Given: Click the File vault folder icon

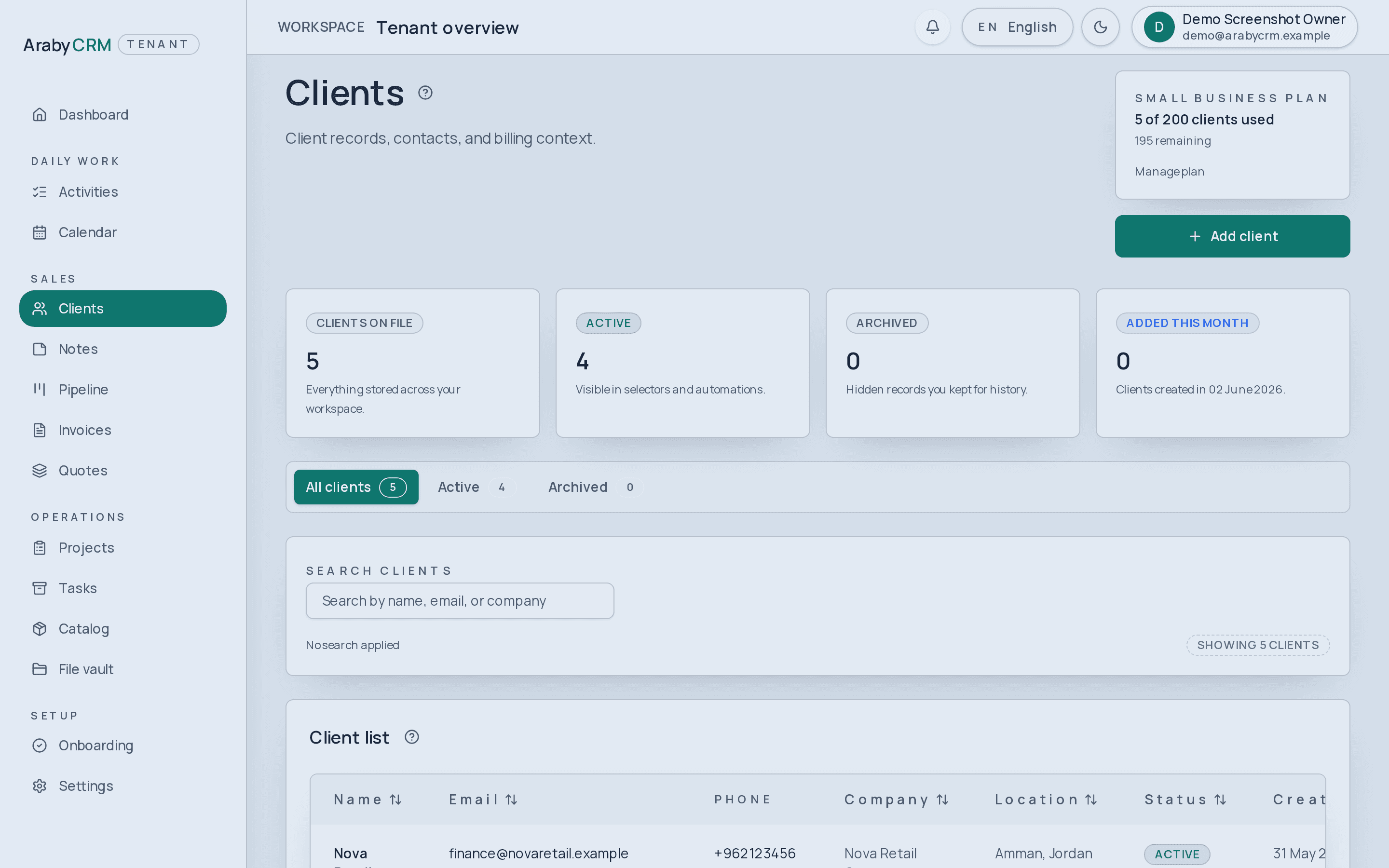Looking at the screenshot, I should coord(40,669).
